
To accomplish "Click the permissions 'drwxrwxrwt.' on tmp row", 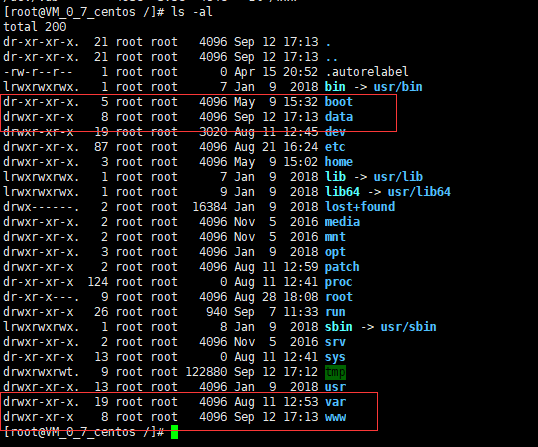I will tap(41, 372).
